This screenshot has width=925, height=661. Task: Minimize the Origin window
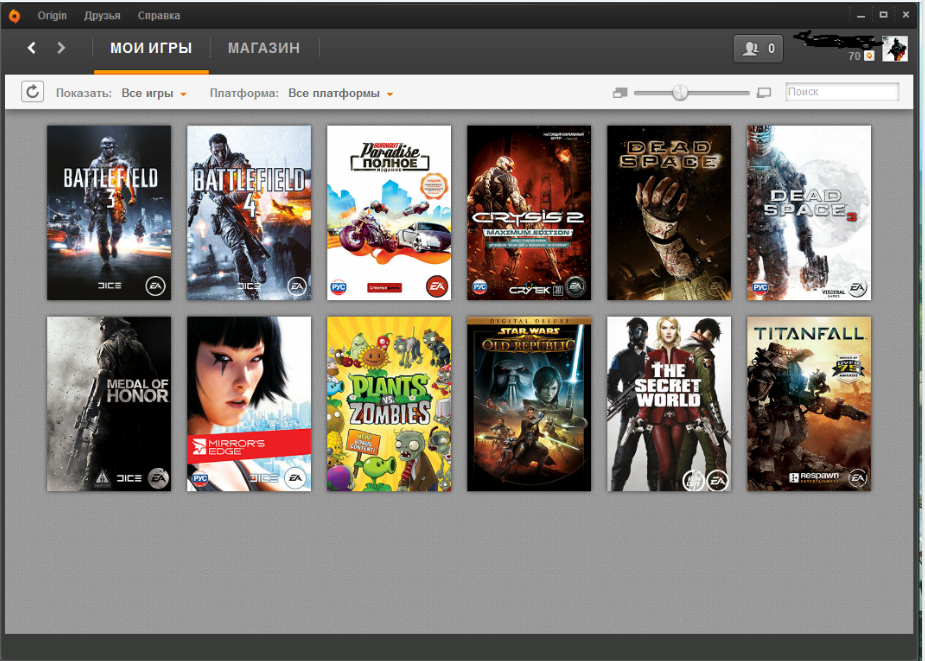click(861, 15)
